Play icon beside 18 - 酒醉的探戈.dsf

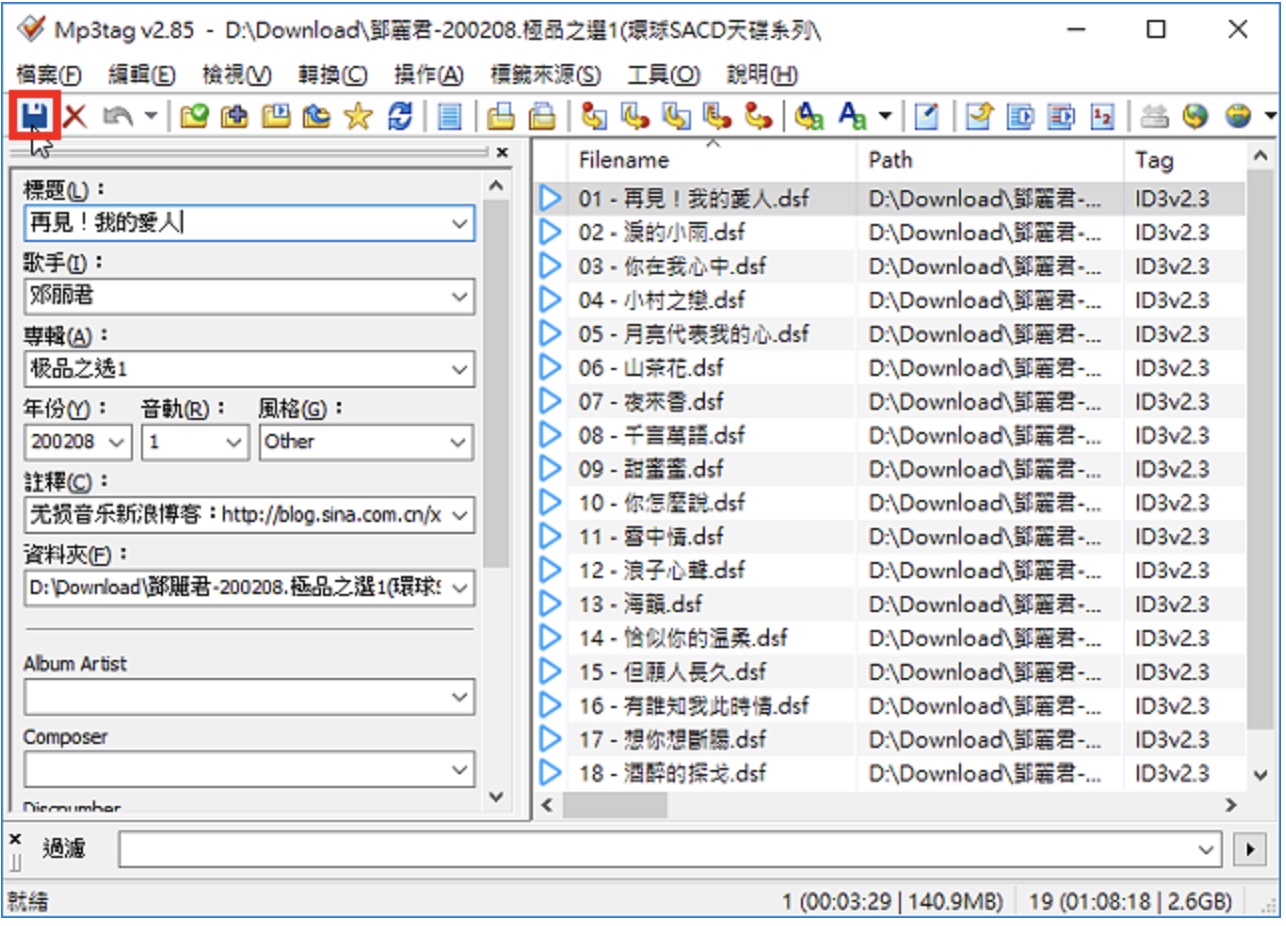[549, 772]
